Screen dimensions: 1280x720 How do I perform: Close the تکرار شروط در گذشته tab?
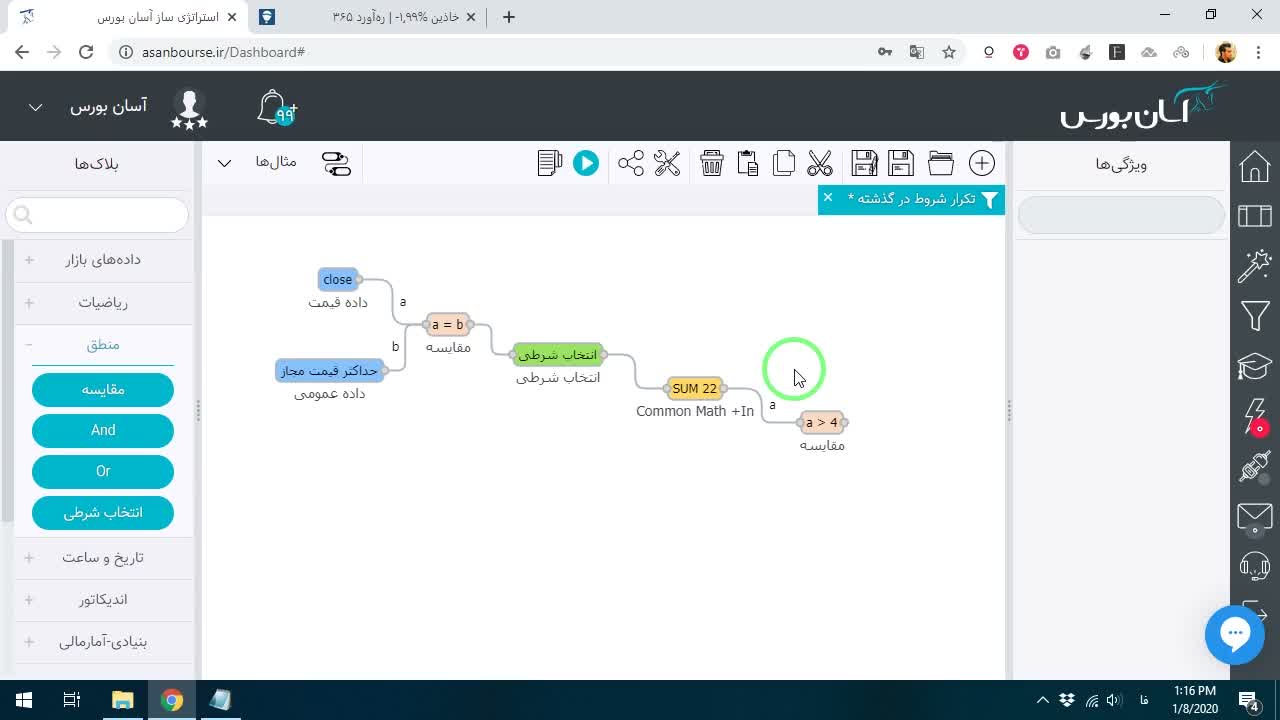pos(828,198)
